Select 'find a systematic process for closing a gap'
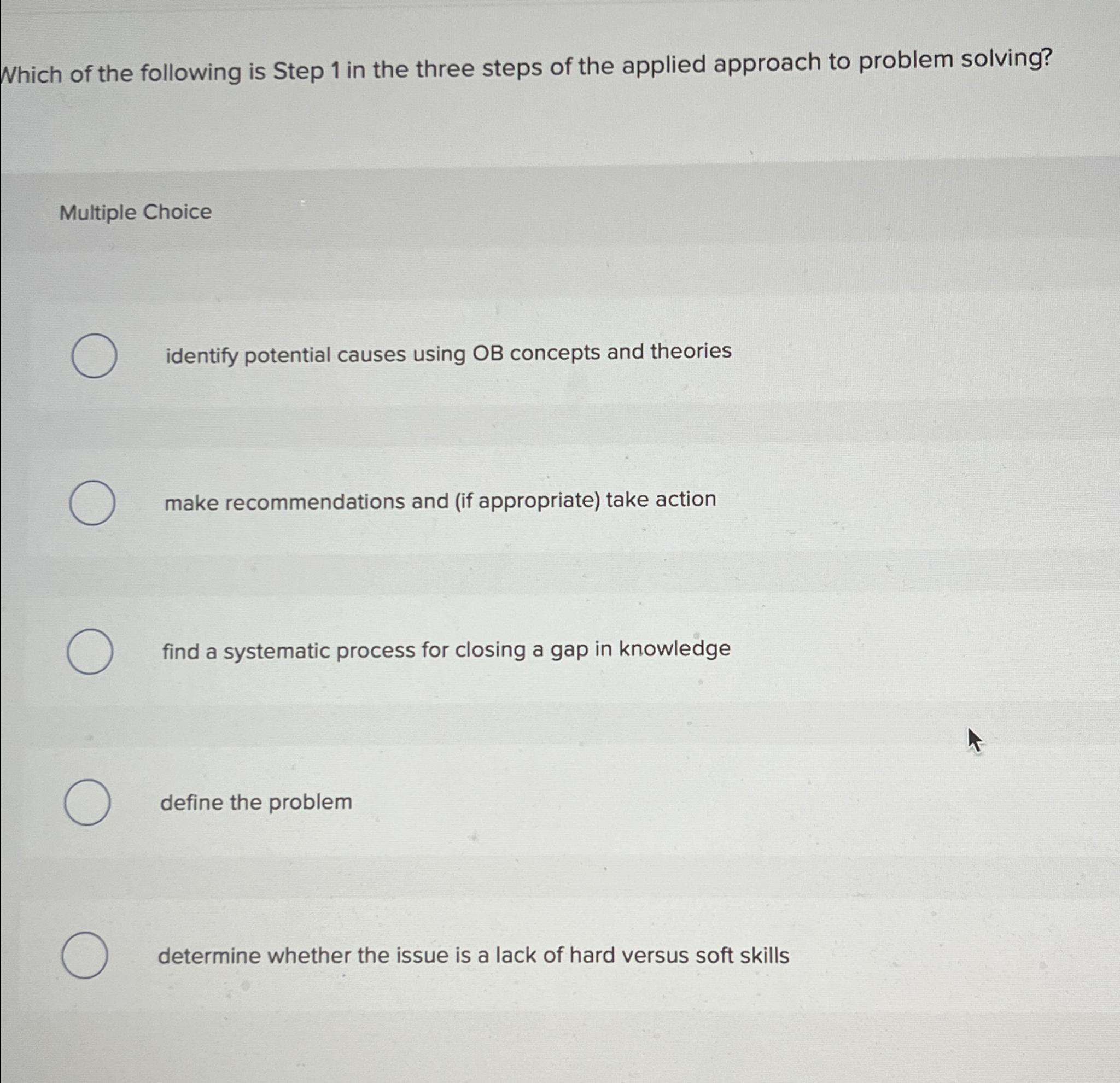Viewport: 1120px width, 1083px height. (x=90, y=651)
